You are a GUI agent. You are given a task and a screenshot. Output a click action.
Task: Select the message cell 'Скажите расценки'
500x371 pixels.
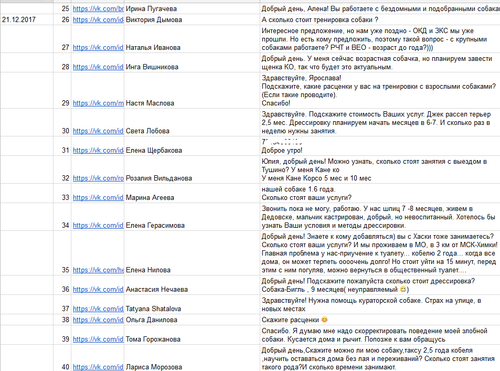click(x=380, y=320)
